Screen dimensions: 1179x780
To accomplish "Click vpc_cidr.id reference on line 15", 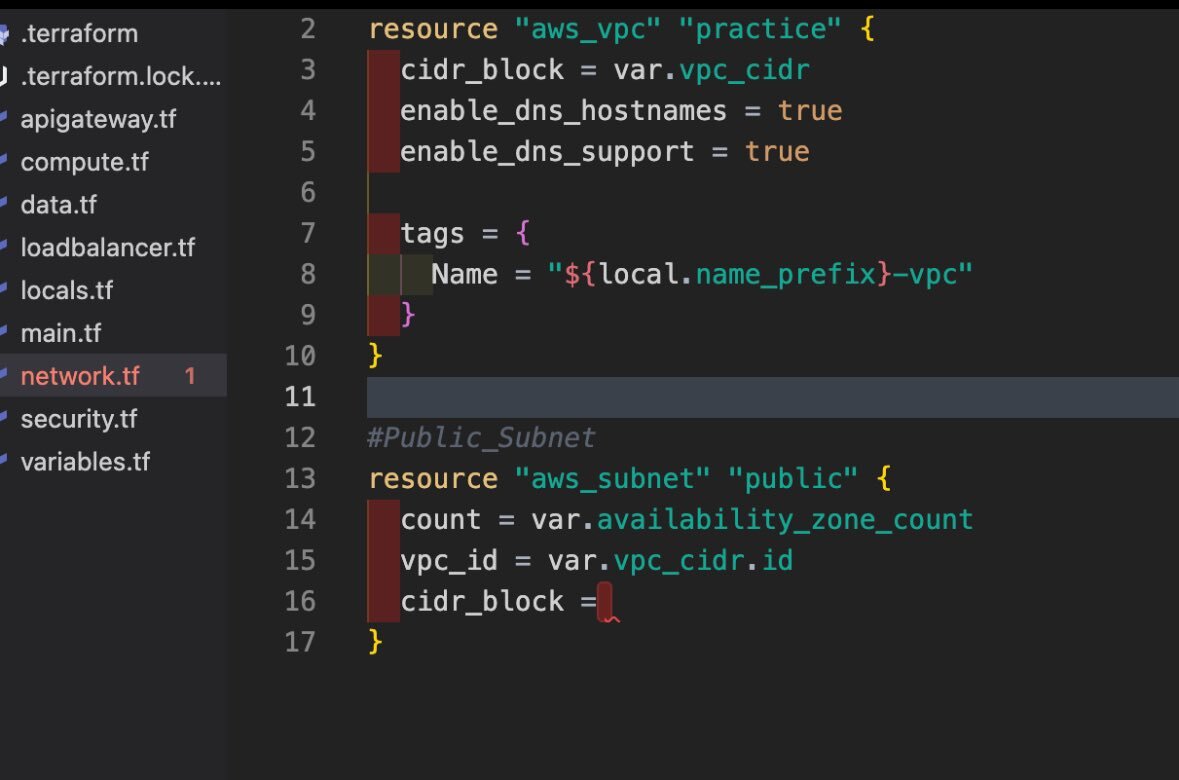I will pos(703,561).
